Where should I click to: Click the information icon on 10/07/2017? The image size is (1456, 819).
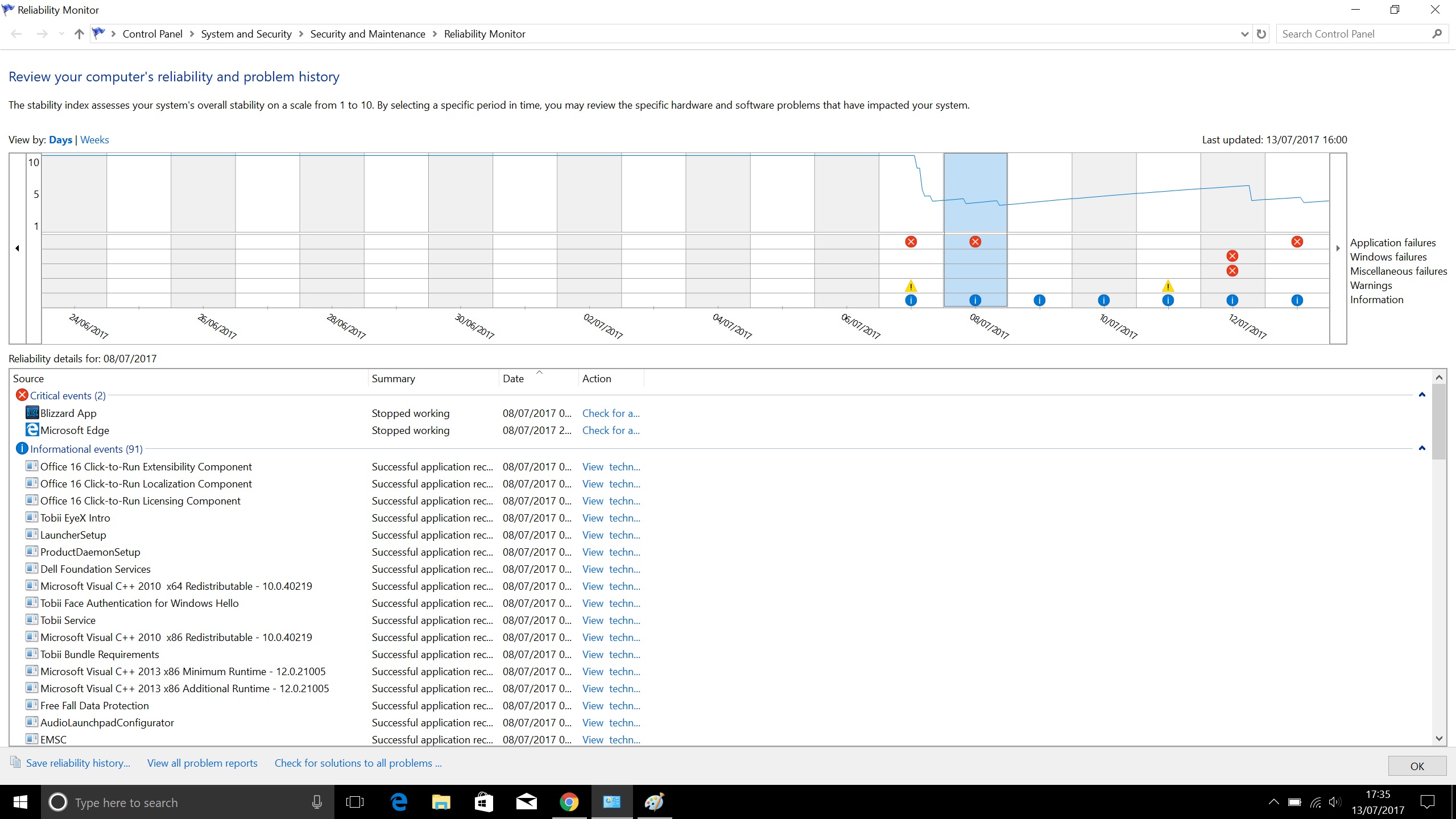[1103, 300]
